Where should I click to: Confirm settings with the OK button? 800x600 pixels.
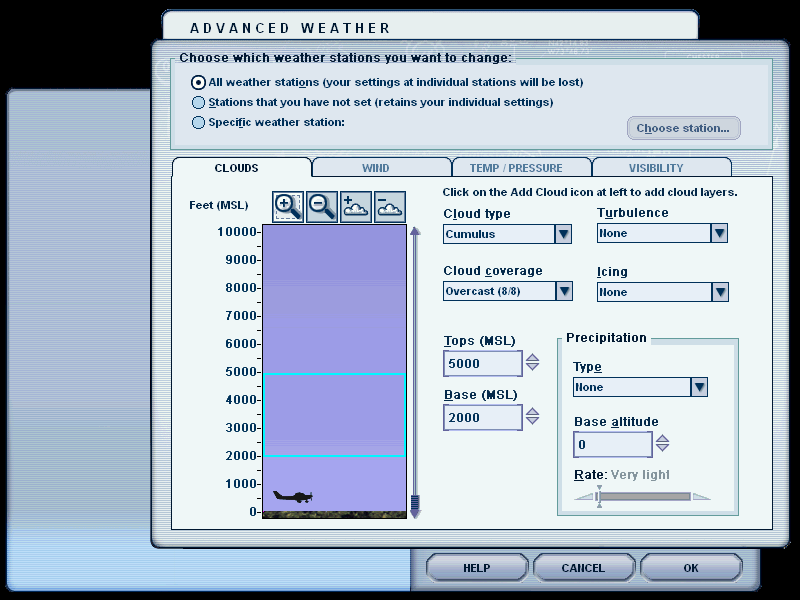coord(691,568)
